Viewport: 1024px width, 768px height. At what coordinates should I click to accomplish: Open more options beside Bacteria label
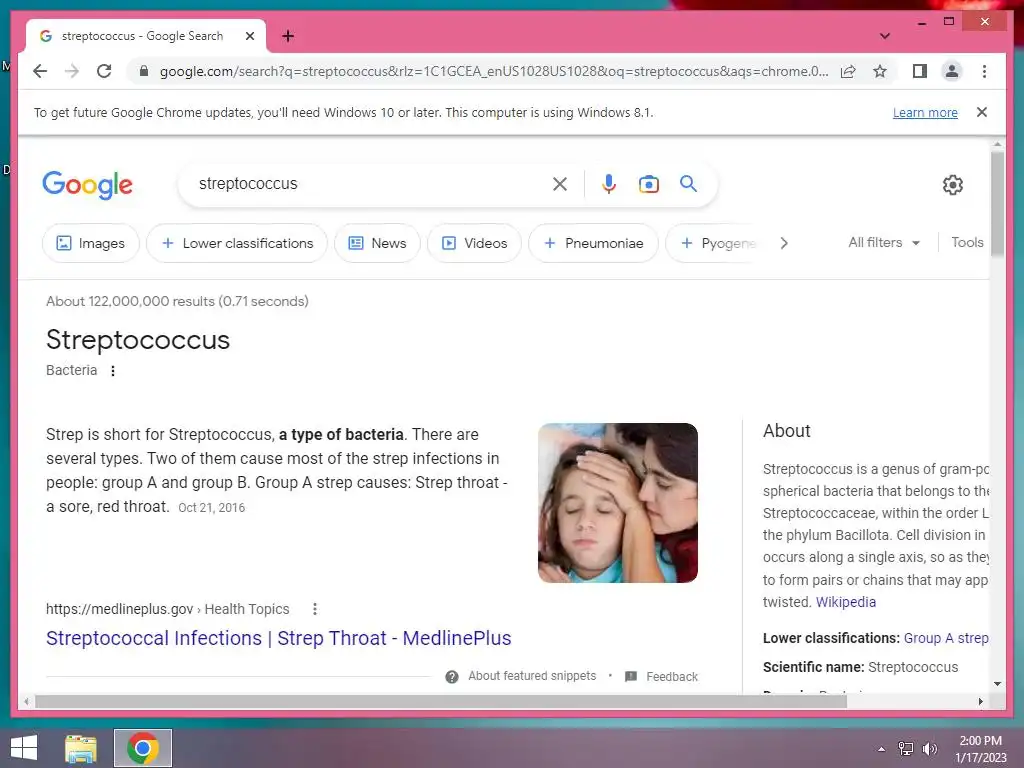click(x=113, y=371)
